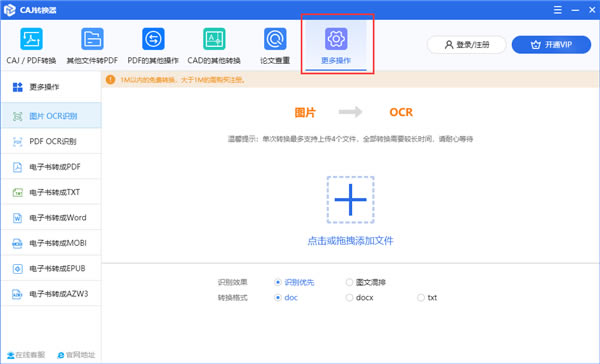This screenshot has height=364, width=600.
Task: Open 电子书转成TXT in the sidebar
Action: coord(51,192)
